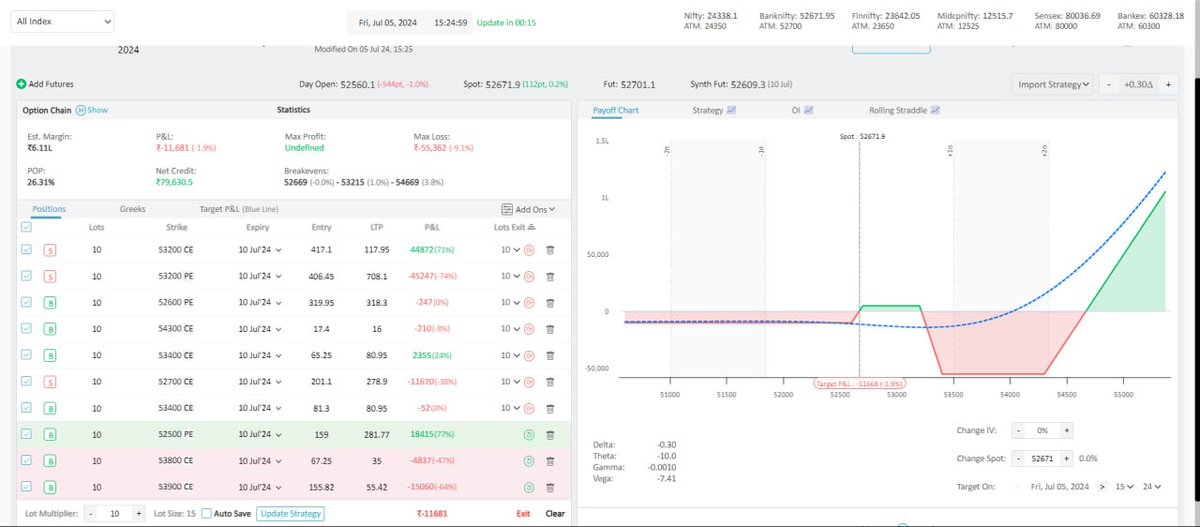Click the green circle icon on the 53800 CE row
The height and width of the screenshot is (527, 1200).
[x=529, y=460]
